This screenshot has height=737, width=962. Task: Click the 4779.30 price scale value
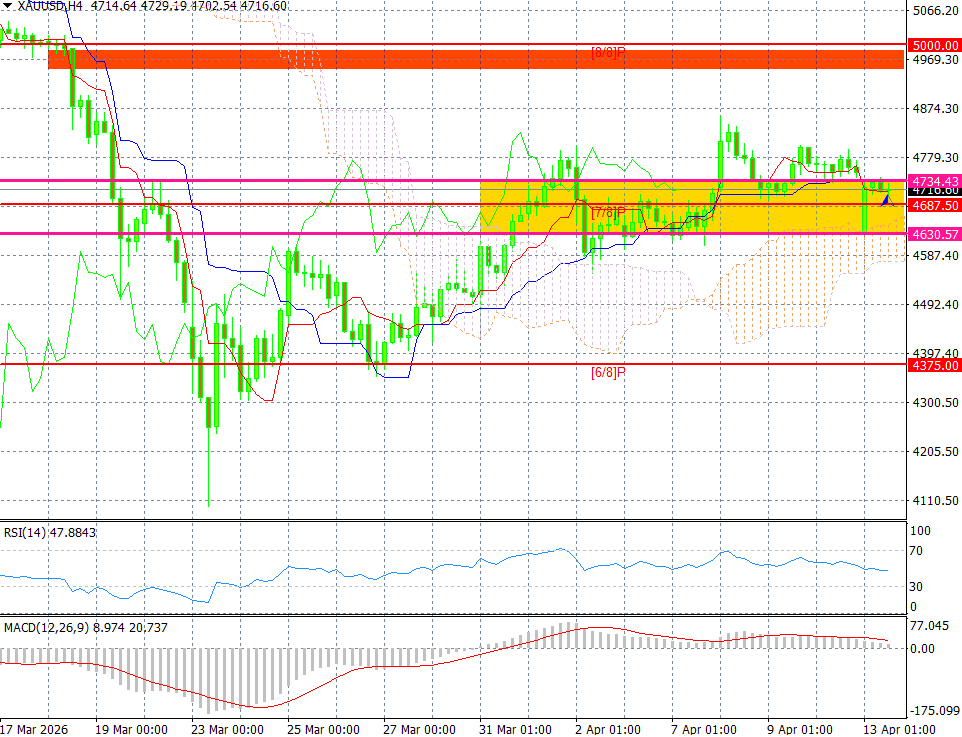coord(936,158)
